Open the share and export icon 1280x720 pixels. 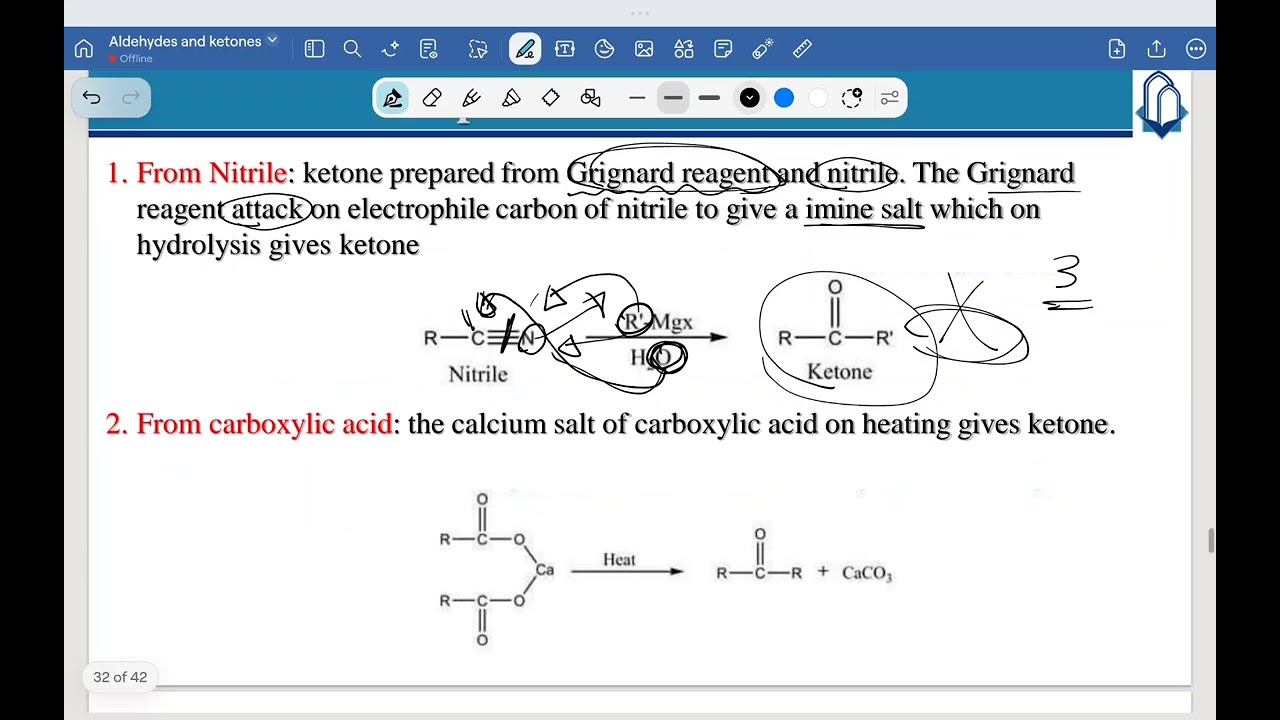1157,49
